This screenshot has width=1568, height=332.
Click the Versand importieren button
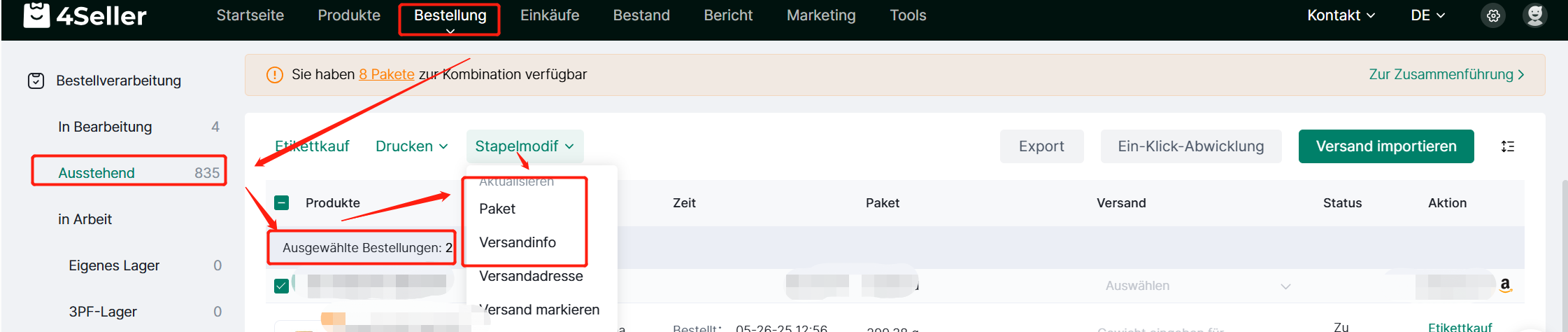point(1386,146)
